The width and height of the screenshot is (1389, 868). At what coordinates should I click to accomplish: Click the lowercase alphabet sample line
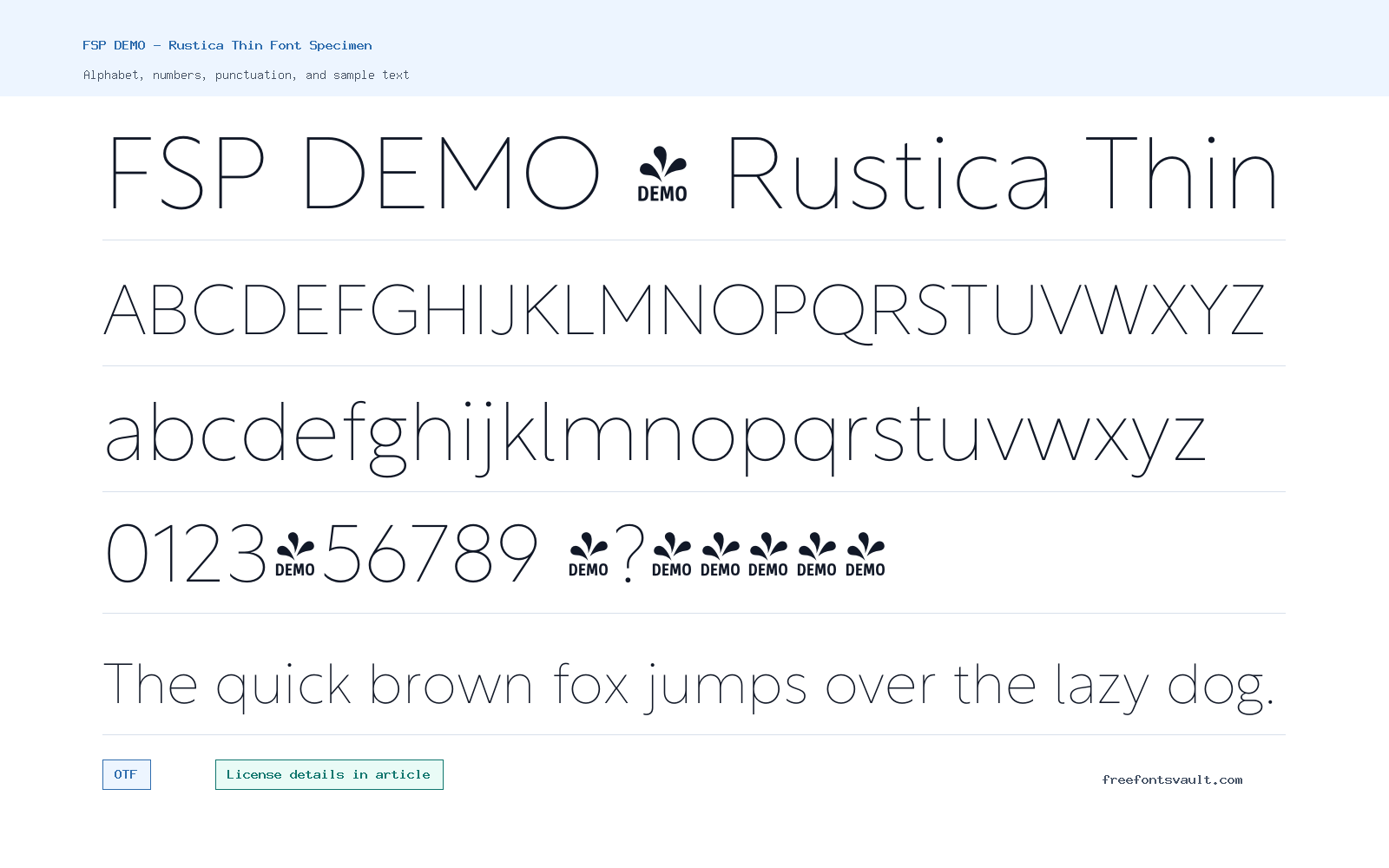655,438
